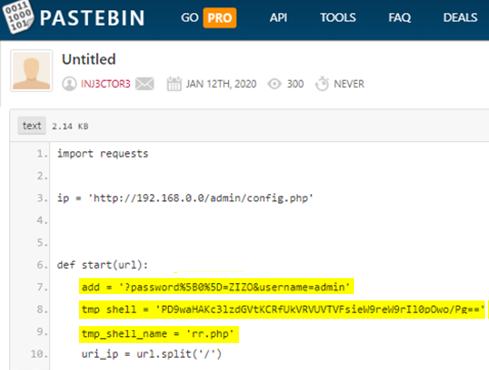The image size is (489, 370).
Task: Click line number 10
Action: 39,354
